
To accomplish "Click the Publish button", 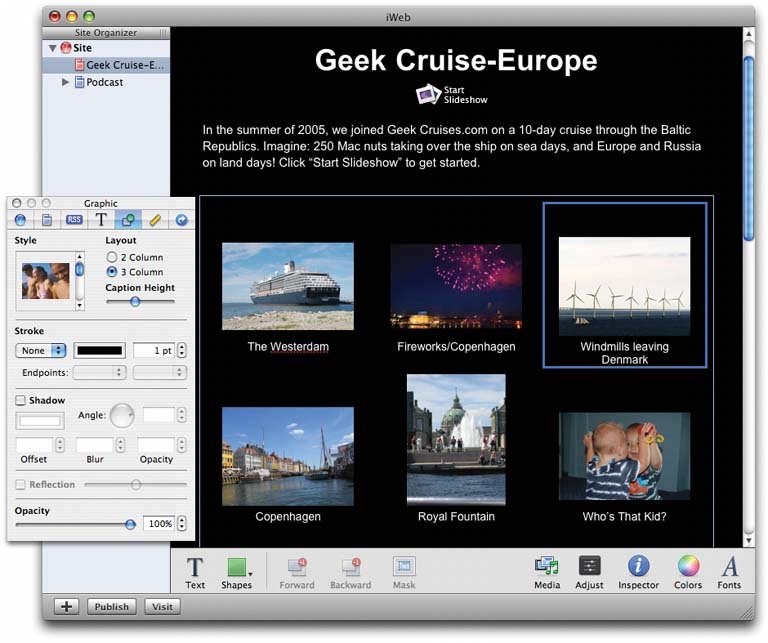I will click(x=111, y=607).
